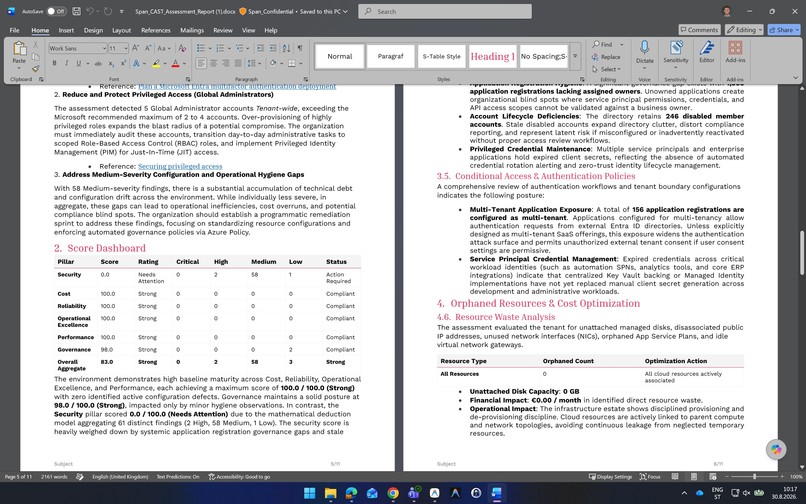Click the Paste clipboard icon
This screenshot has width=806, height=504.
click(19, 48)
